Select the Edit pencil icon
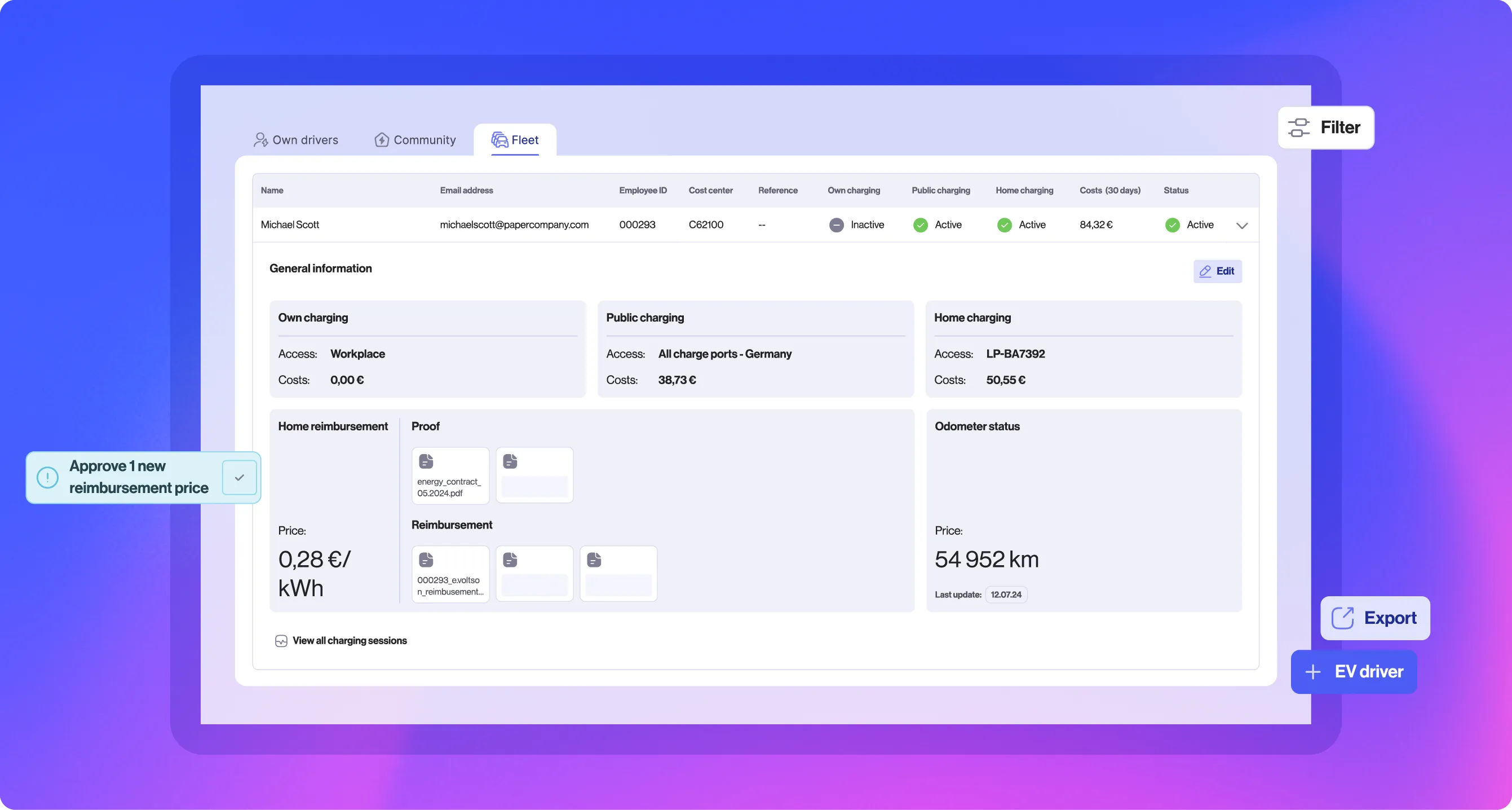 1206,271
